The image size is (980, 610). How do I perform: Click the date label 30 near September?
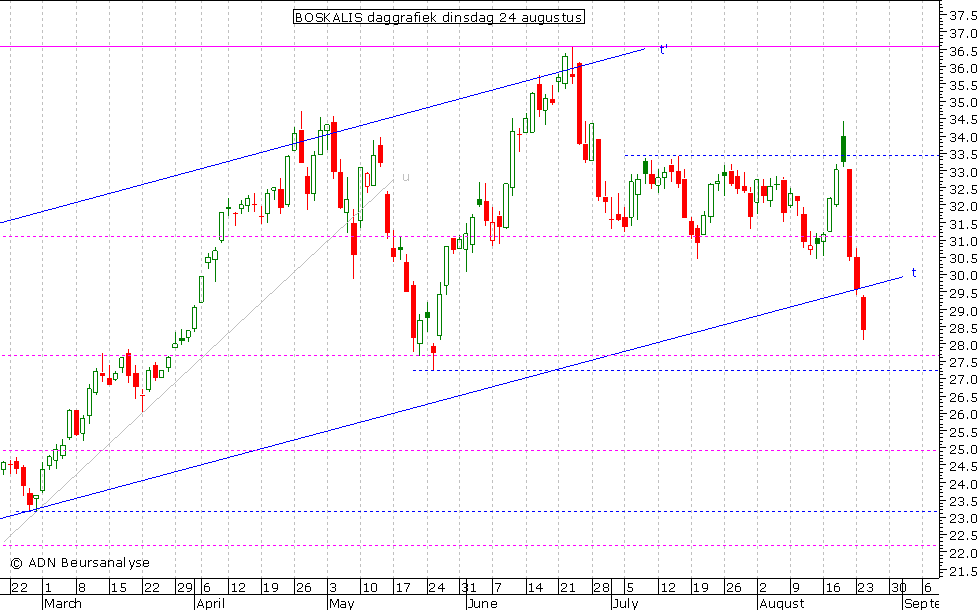tap(899, 588)
